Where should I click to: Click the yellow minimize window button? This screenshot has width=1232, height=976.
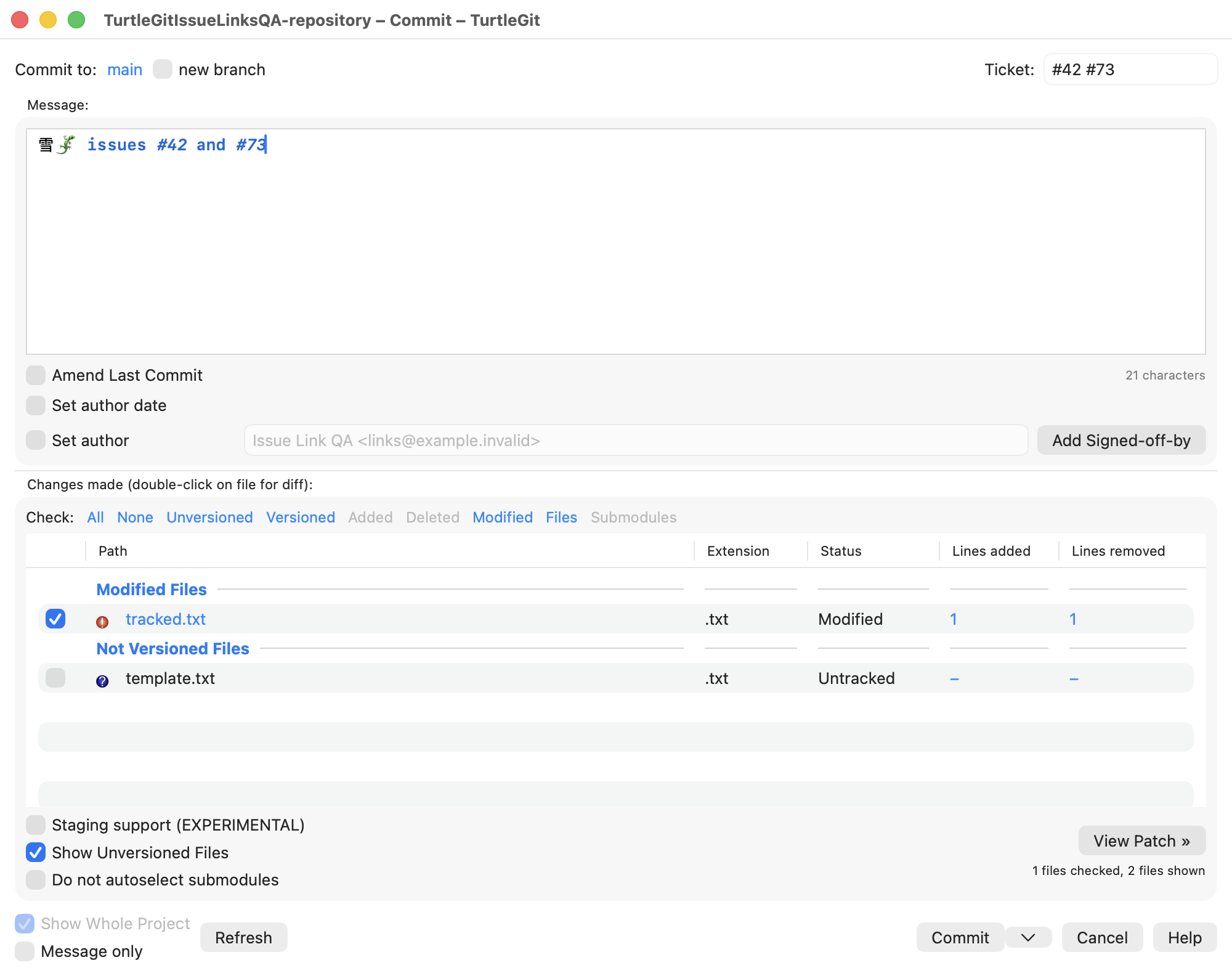coord(48,20)
